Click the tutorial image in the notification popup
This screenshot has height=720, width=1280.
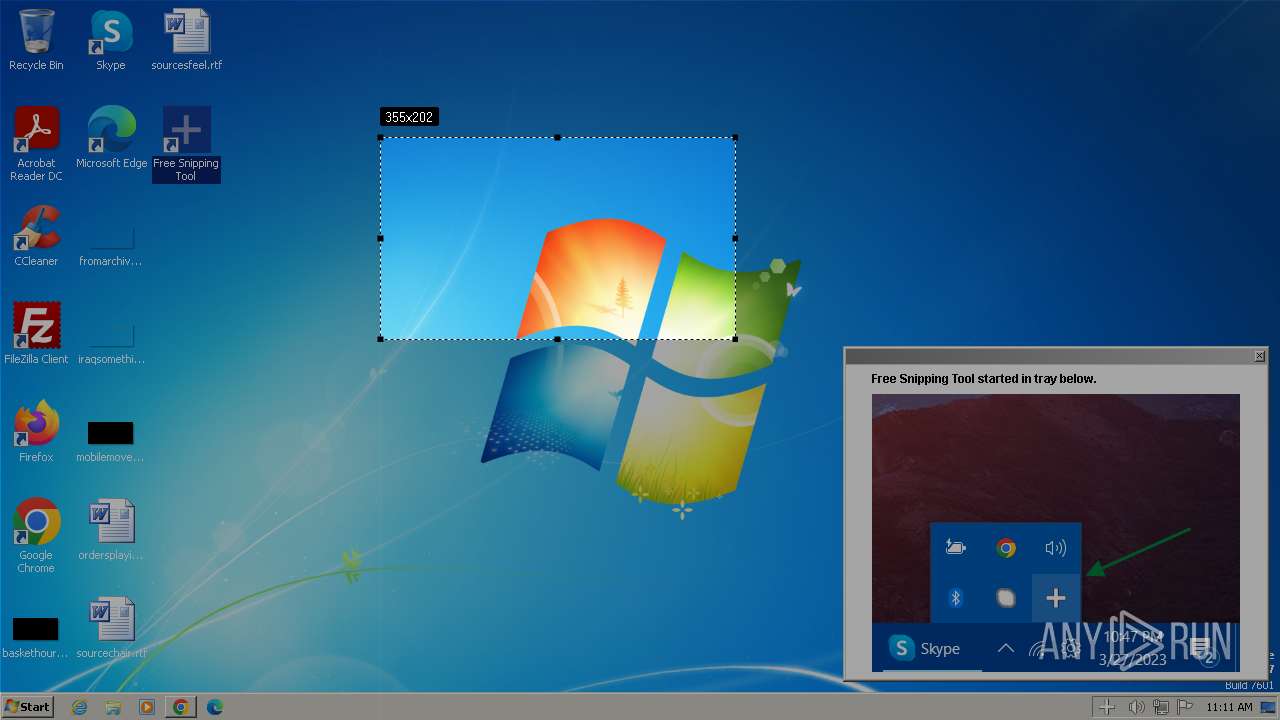1055,533
